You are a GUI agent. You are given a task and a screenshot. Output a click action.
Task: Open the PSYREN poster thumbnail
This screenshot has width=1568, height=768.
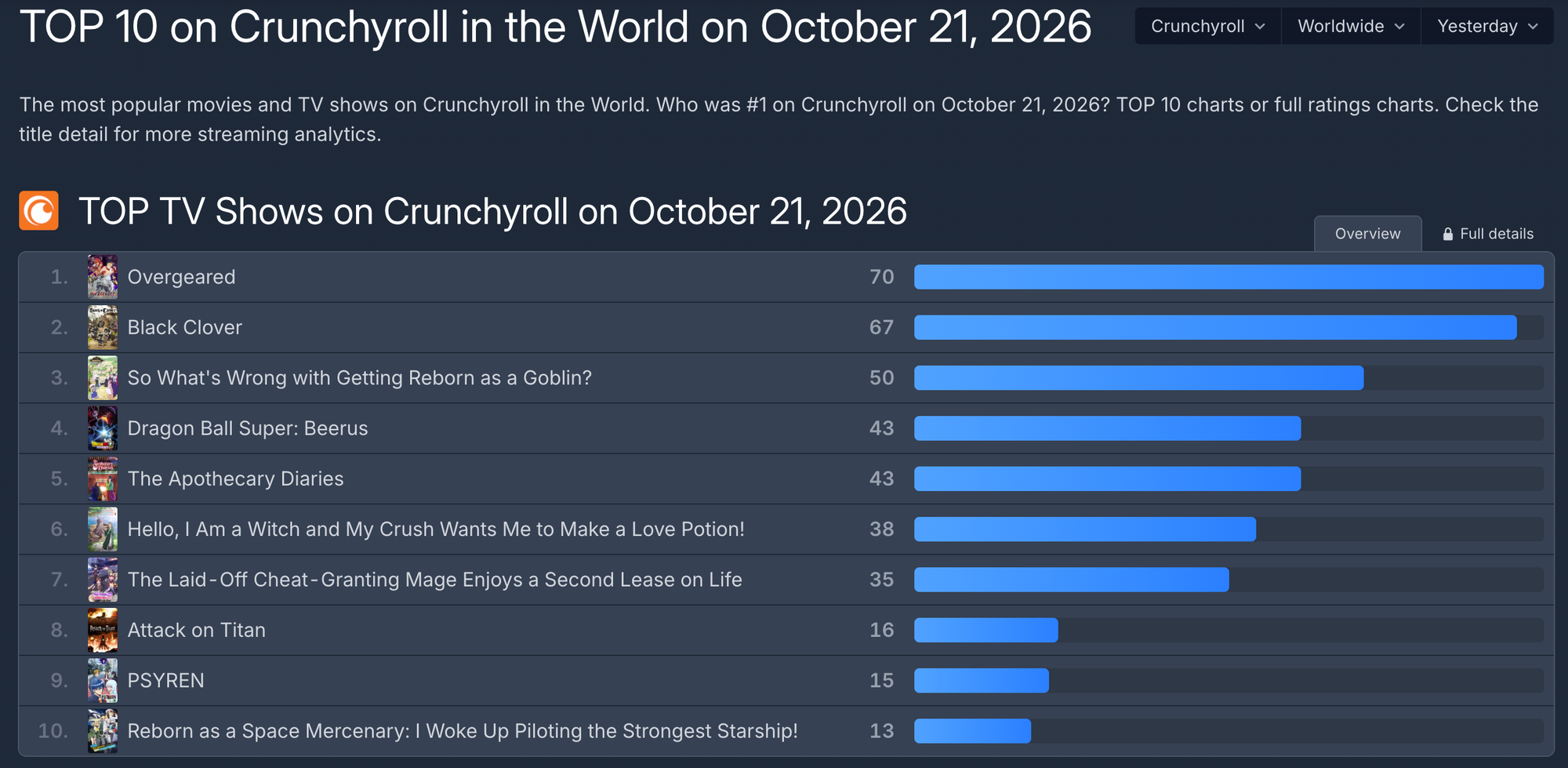point(103,680)
